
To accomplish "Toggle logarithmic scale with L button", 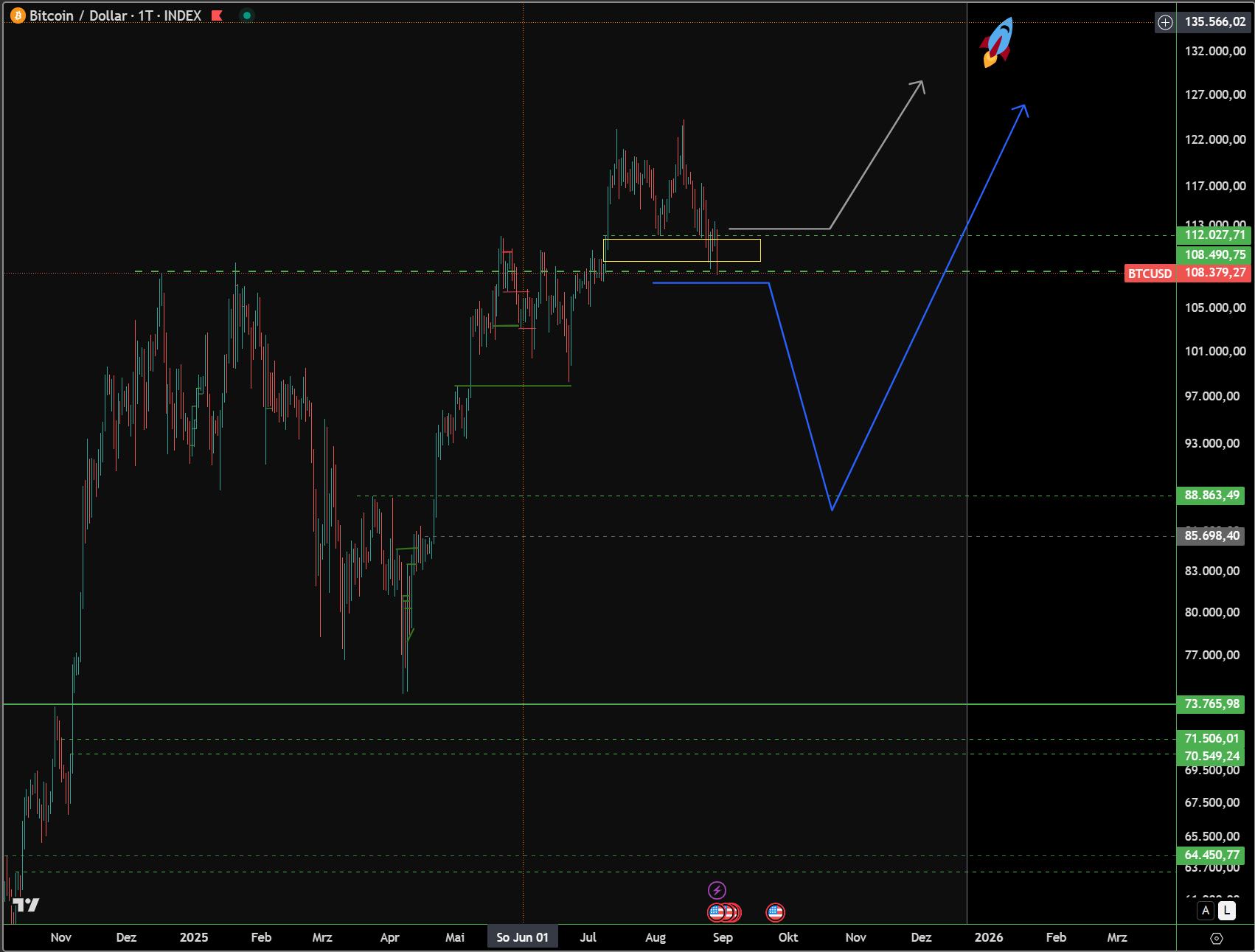I will tap(1226, 911).
